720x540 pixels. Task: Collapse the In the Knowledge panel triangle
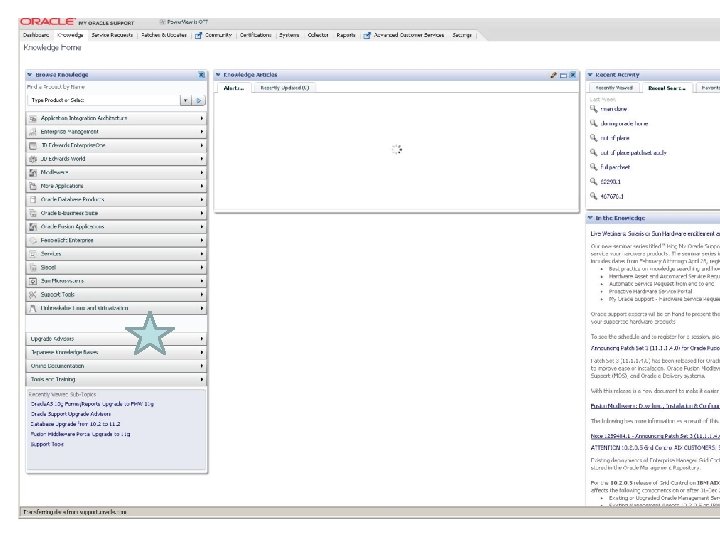click(x=590, y=218)
